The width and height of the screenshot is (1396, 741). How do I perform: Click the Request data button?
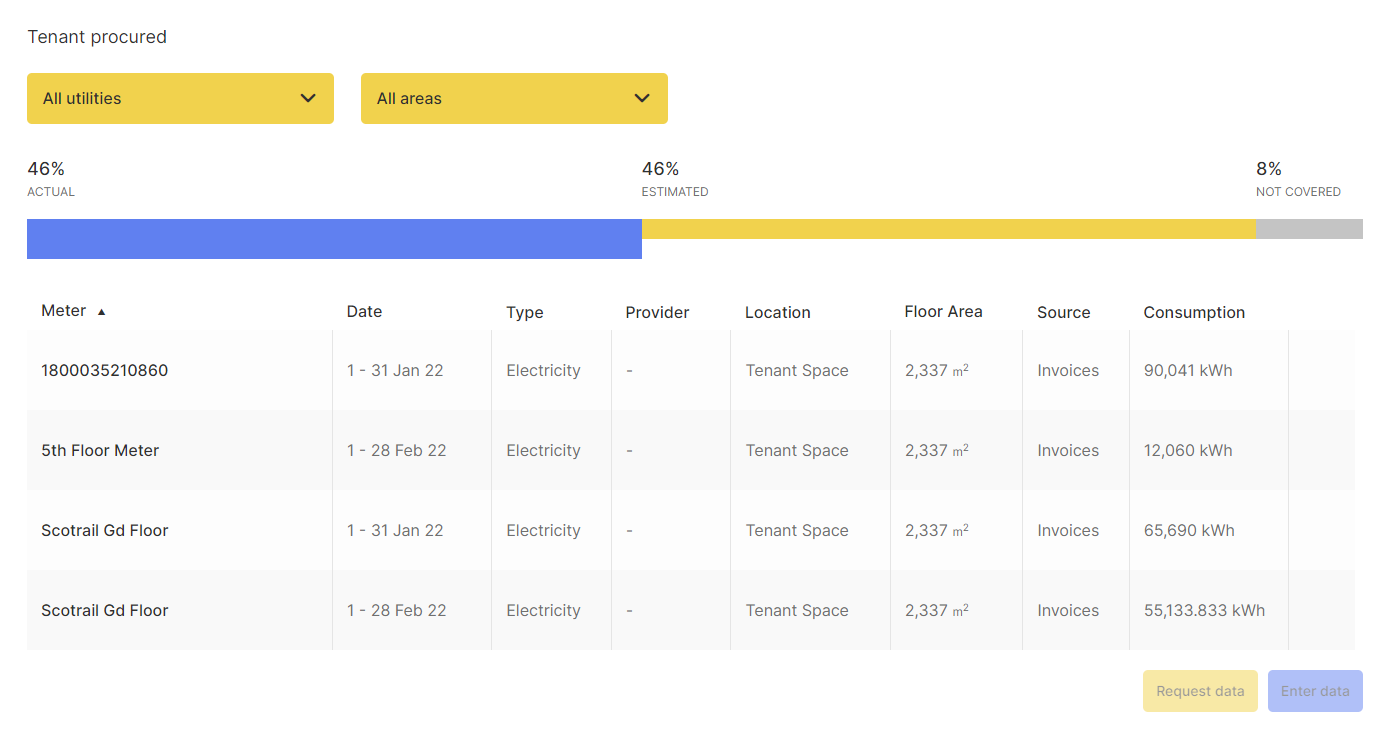coord(1199,691)
